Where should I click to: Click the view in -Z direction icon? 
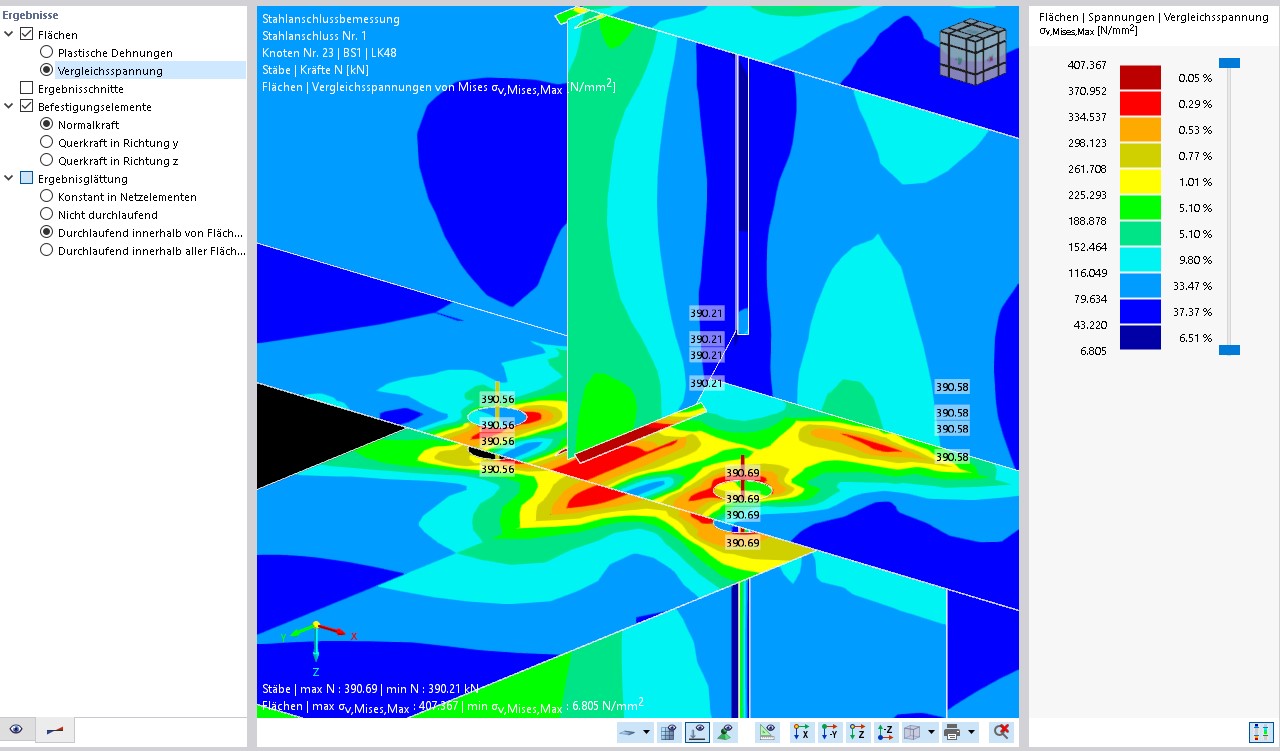(x=885, y=732)
